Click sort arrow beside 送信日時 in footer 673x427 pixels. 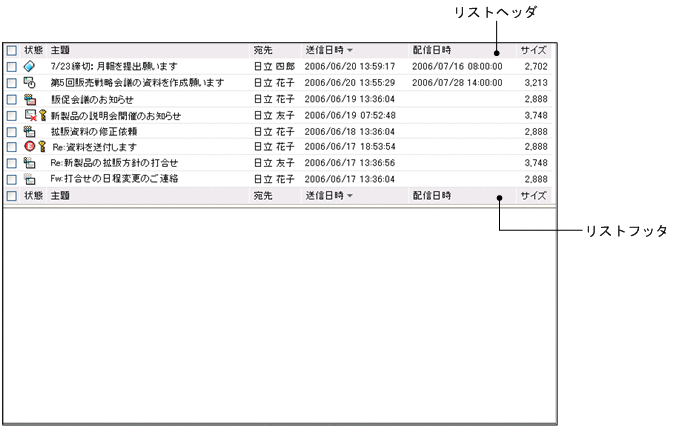pyautogui.click(x=350, y=196)
